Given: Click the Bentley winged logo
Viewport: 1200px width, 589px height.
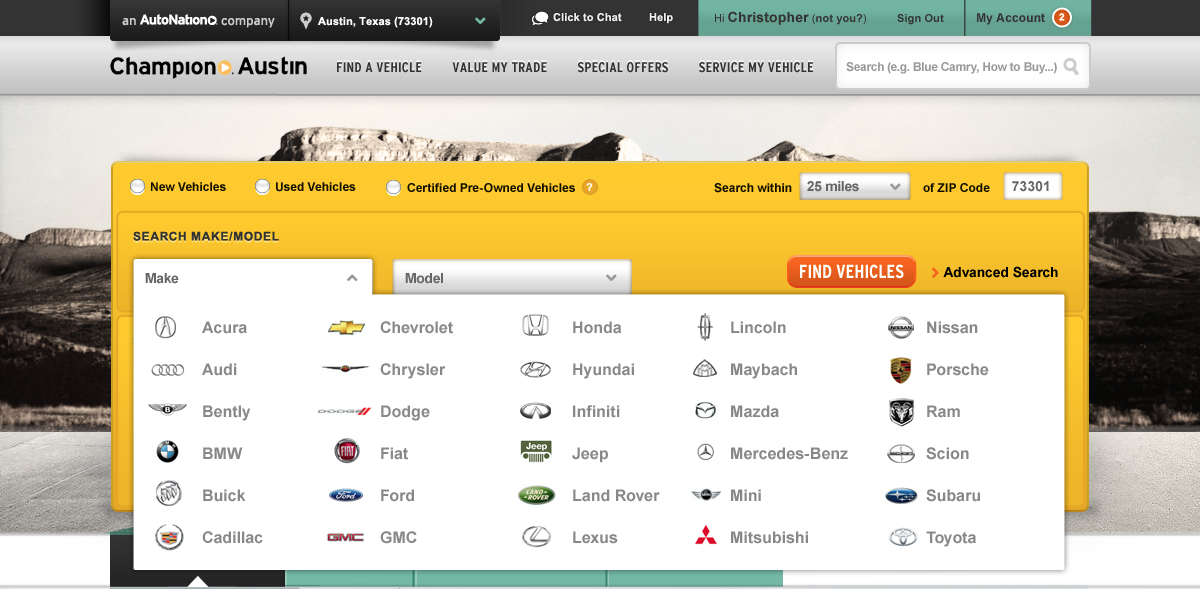Looking at the screenshot, I should [x=167, y=410].
